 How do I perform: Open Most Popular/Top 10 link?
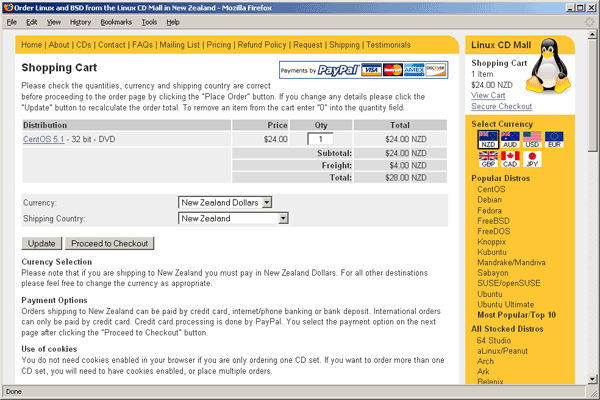click(x=517, y=315)
